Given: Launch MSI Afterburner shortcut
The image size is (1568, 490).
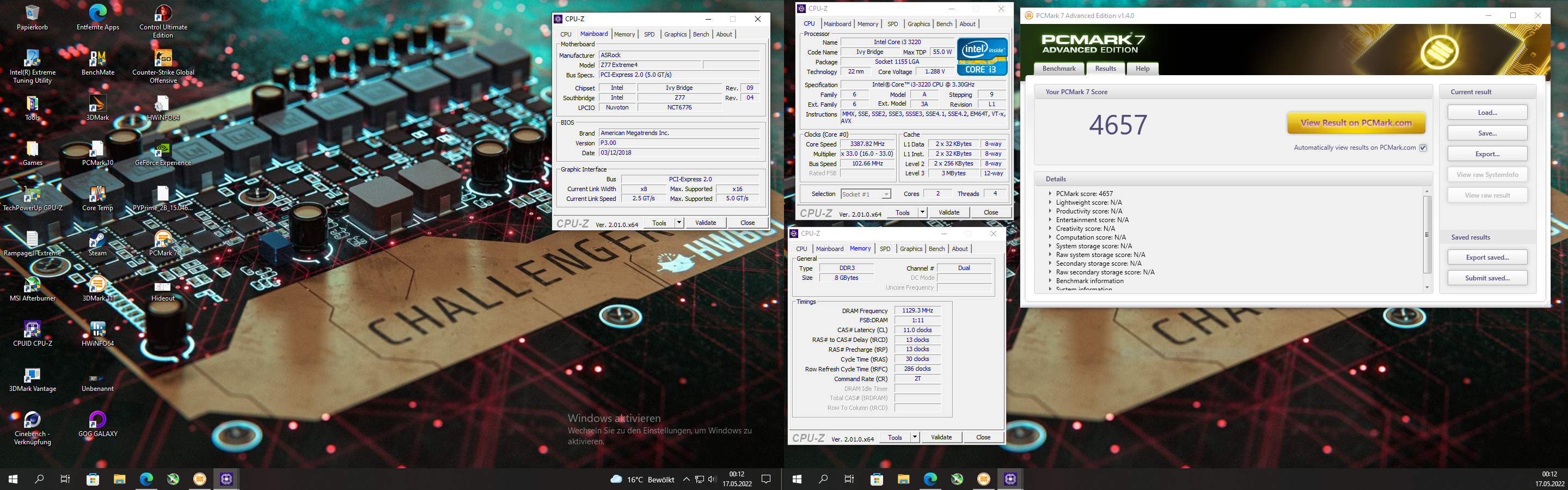Looking at the screenshot, I should click(x=32, y=289).
